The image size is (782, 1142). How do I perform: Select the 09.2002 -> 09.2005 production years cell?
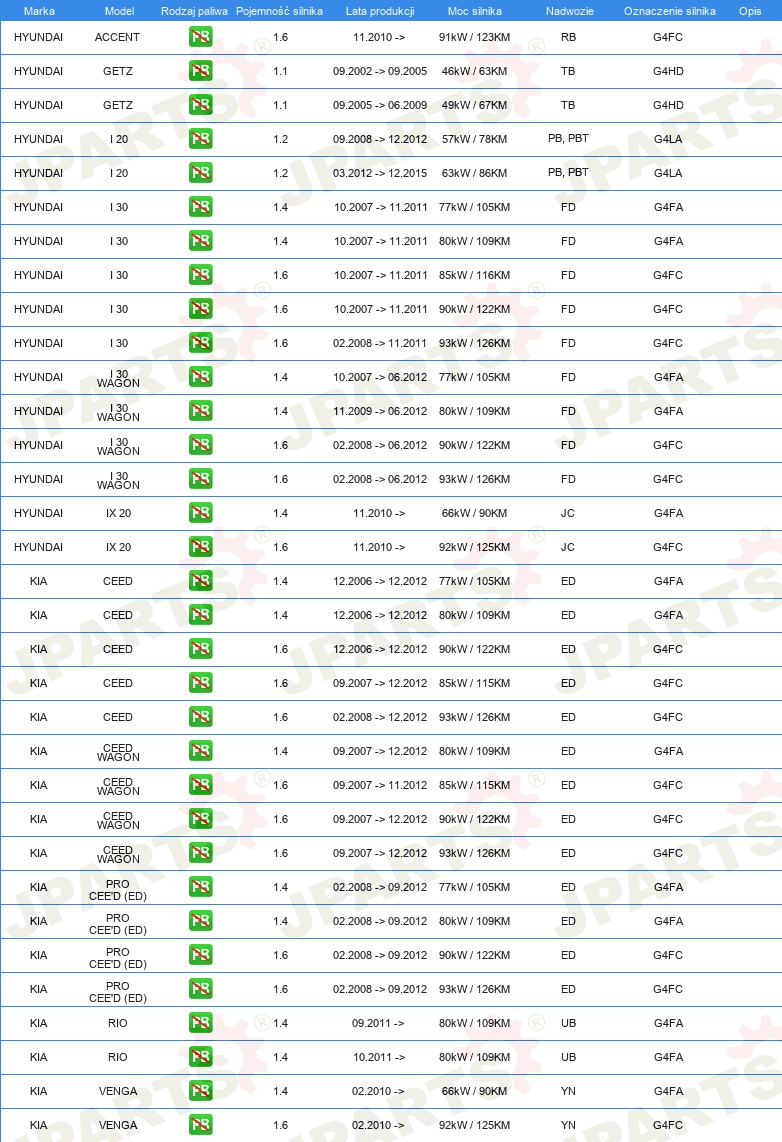click(x=380, y=71)
